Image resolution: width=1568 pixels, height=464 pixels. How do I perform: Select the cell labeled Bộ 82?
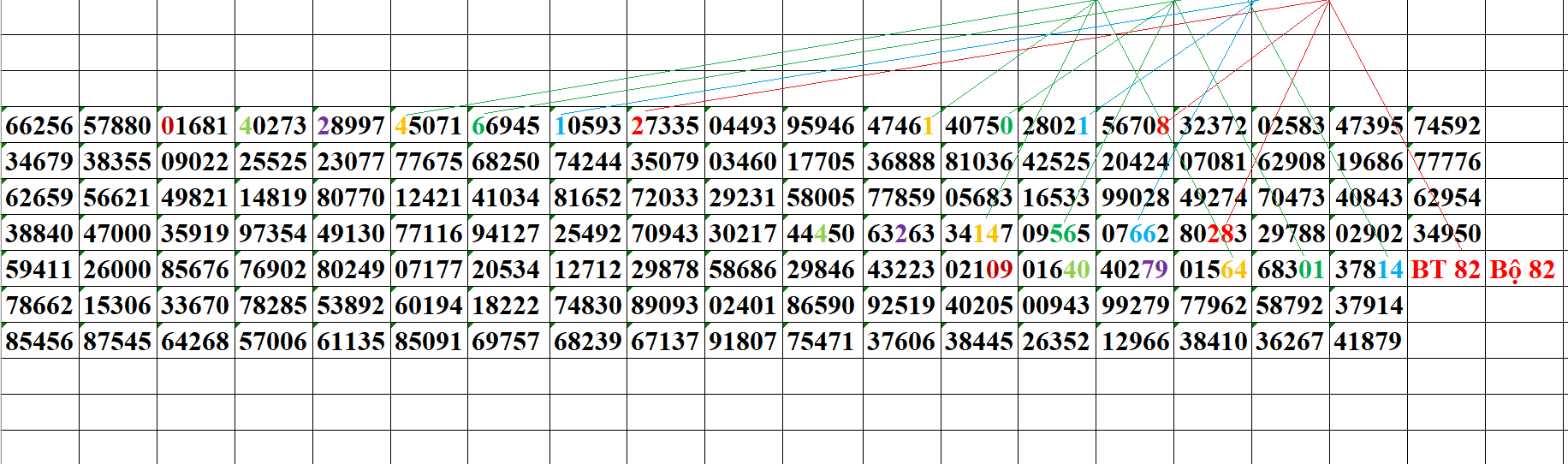pyautogui.click(x=1522, y=270)
